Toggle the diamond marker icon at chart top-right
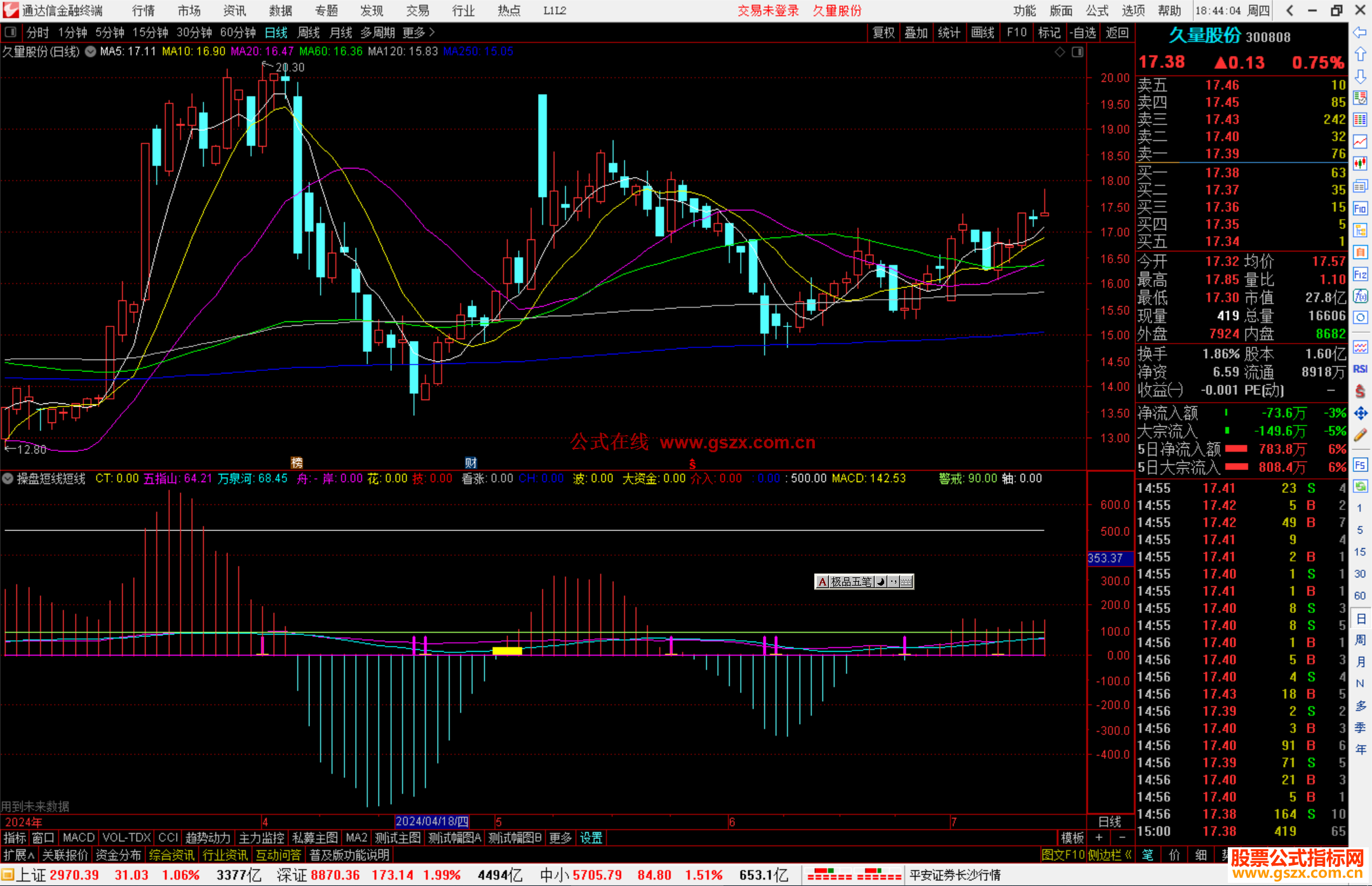This screenshot has height=886, width=1372. click(x=1059, y=52)
